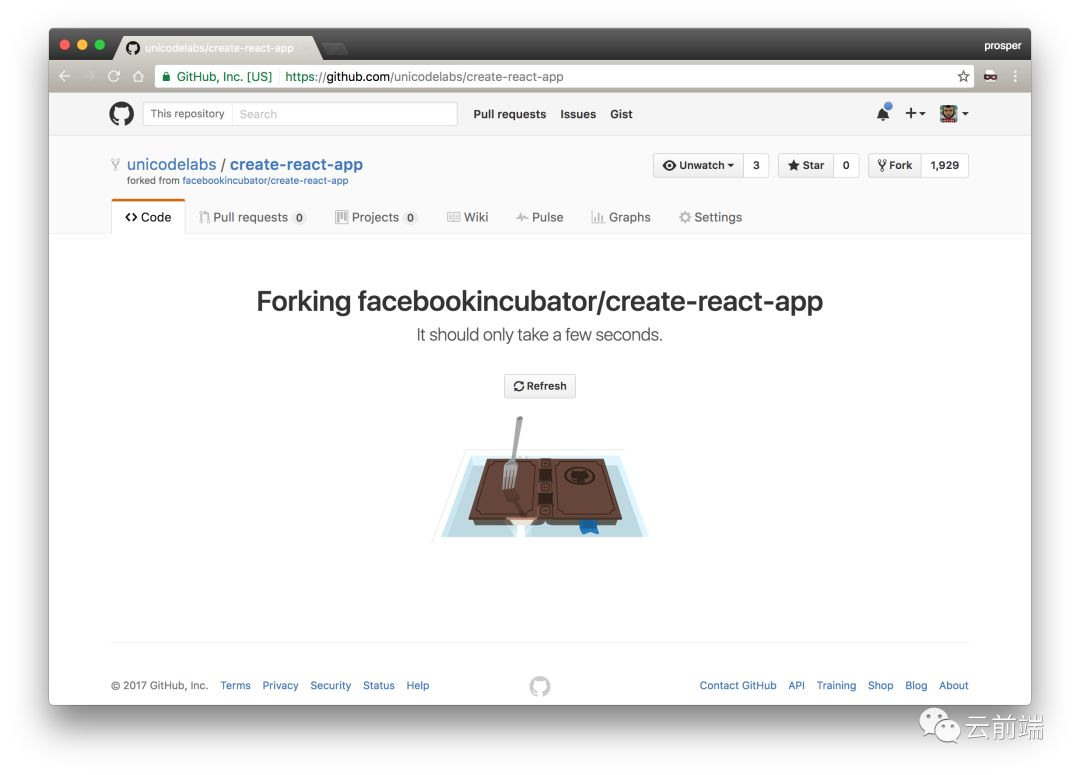Select the Wiki tab
The width and height of the screenshot is (1080, 775).
468,217
